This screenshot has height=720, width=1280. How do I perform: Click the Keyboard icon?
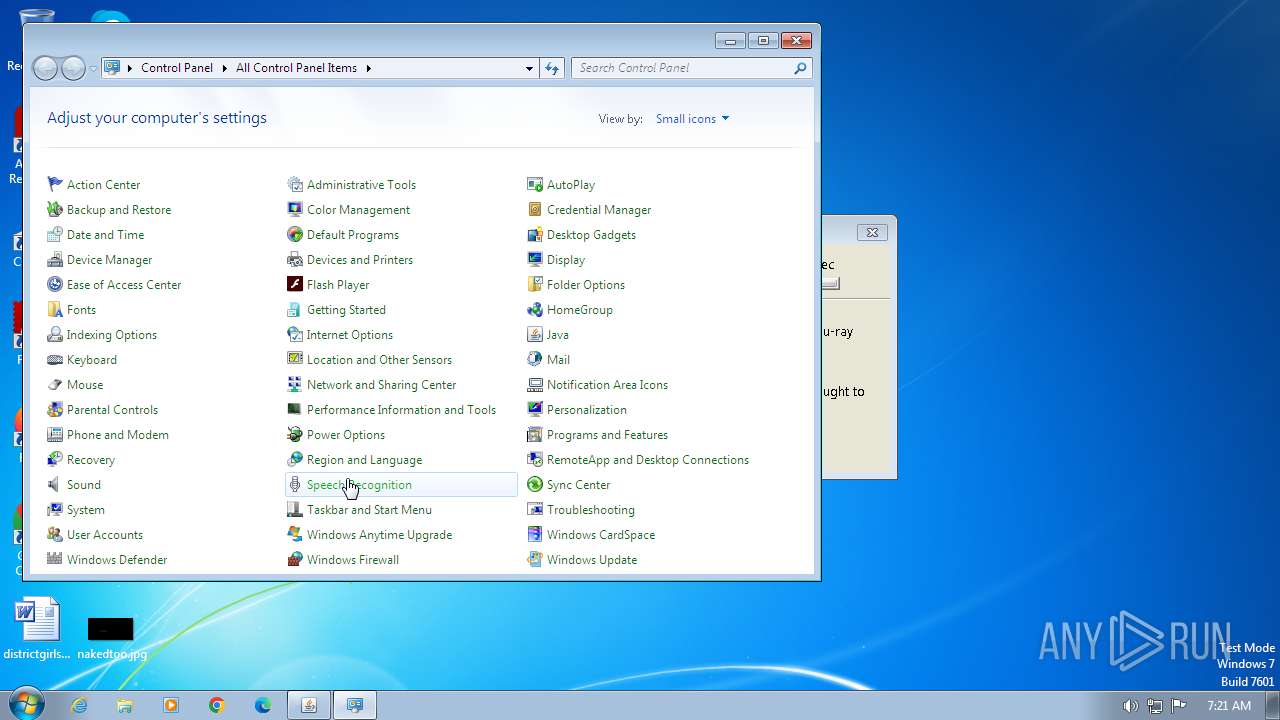(x=55, y=359)
